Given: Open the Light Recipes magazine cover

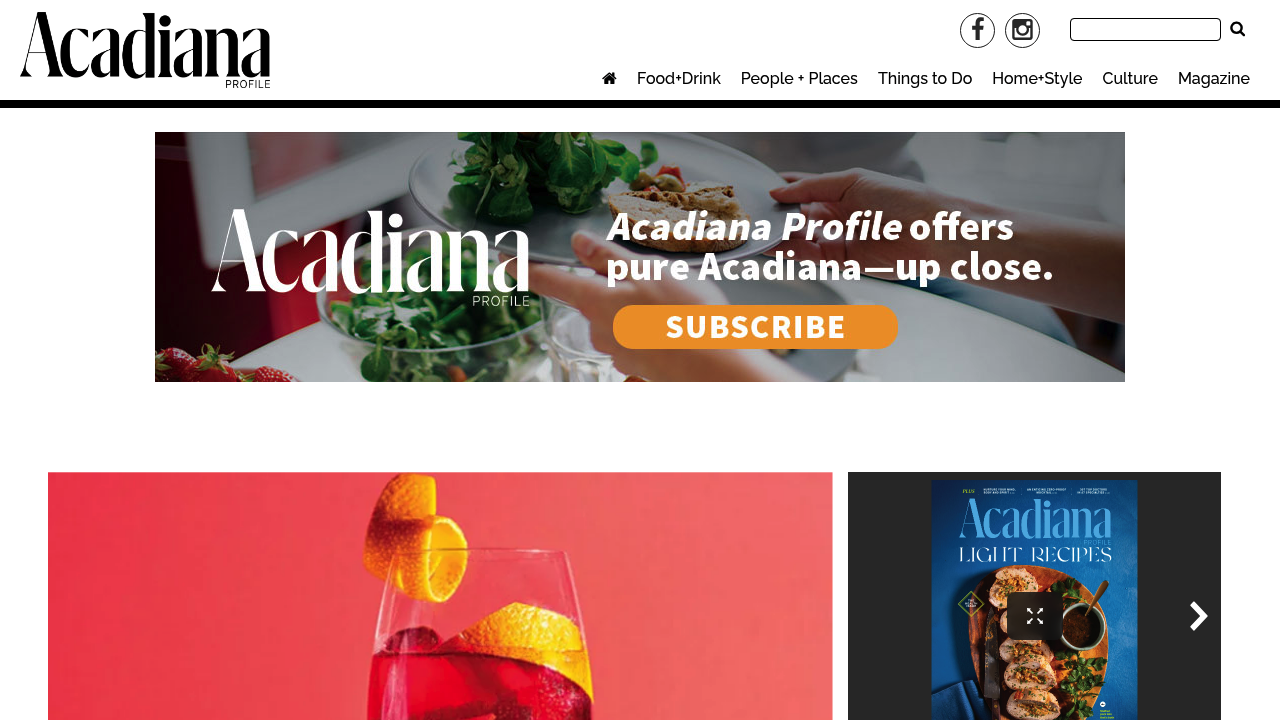Looking at the screenshot, I should 1034,600.
